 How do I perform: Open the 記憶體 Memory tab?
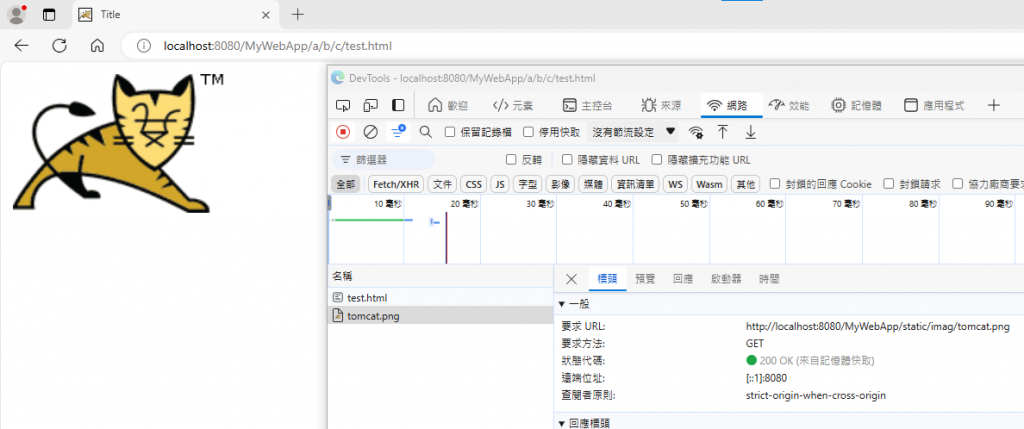857,105
